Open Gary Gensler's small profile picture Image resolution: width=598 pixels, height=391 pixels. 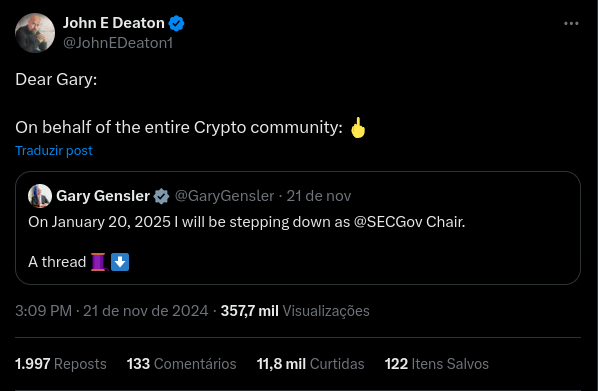(40, 196)
